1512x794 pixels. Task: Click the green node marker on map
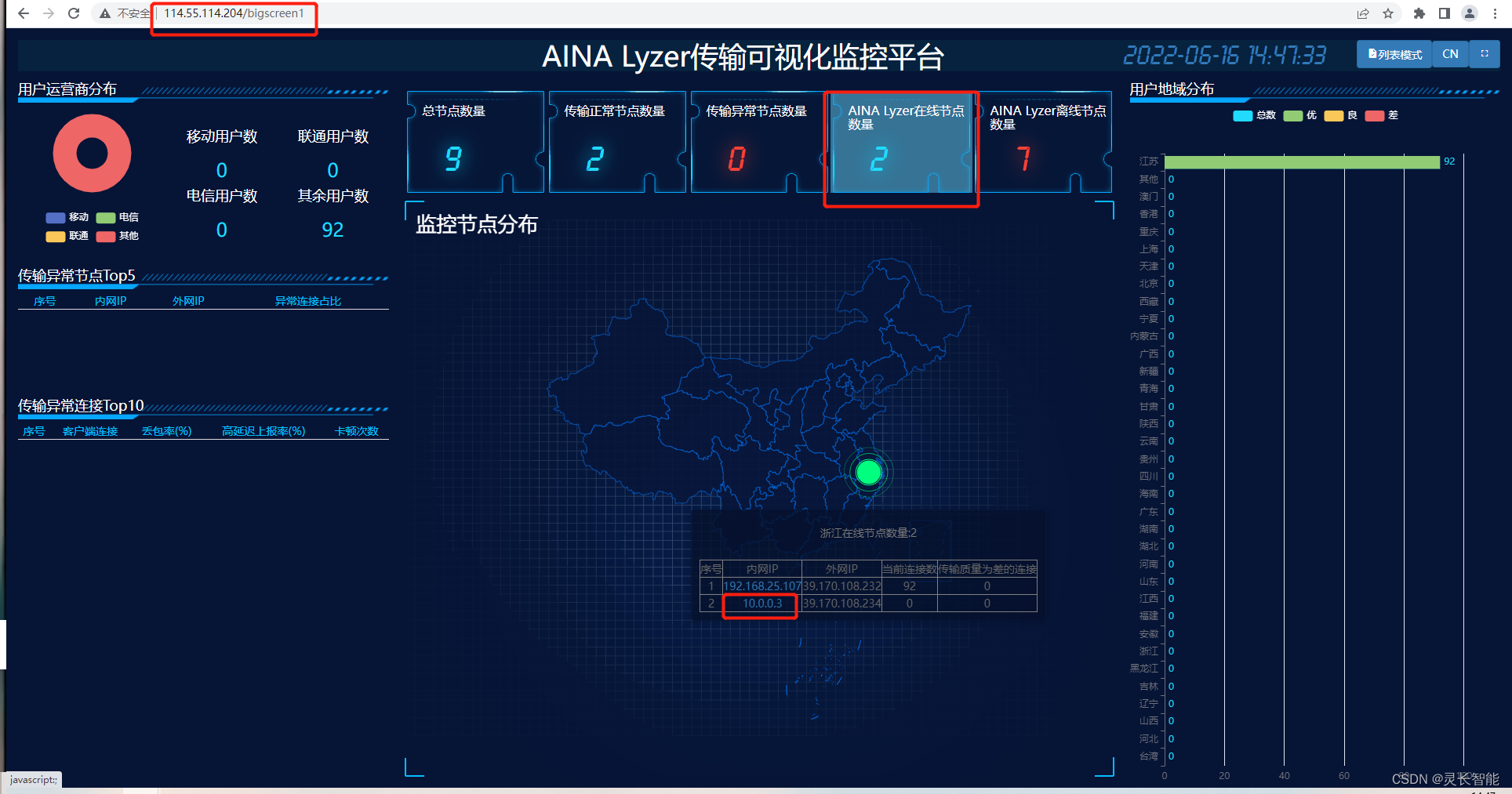point(869,473)
